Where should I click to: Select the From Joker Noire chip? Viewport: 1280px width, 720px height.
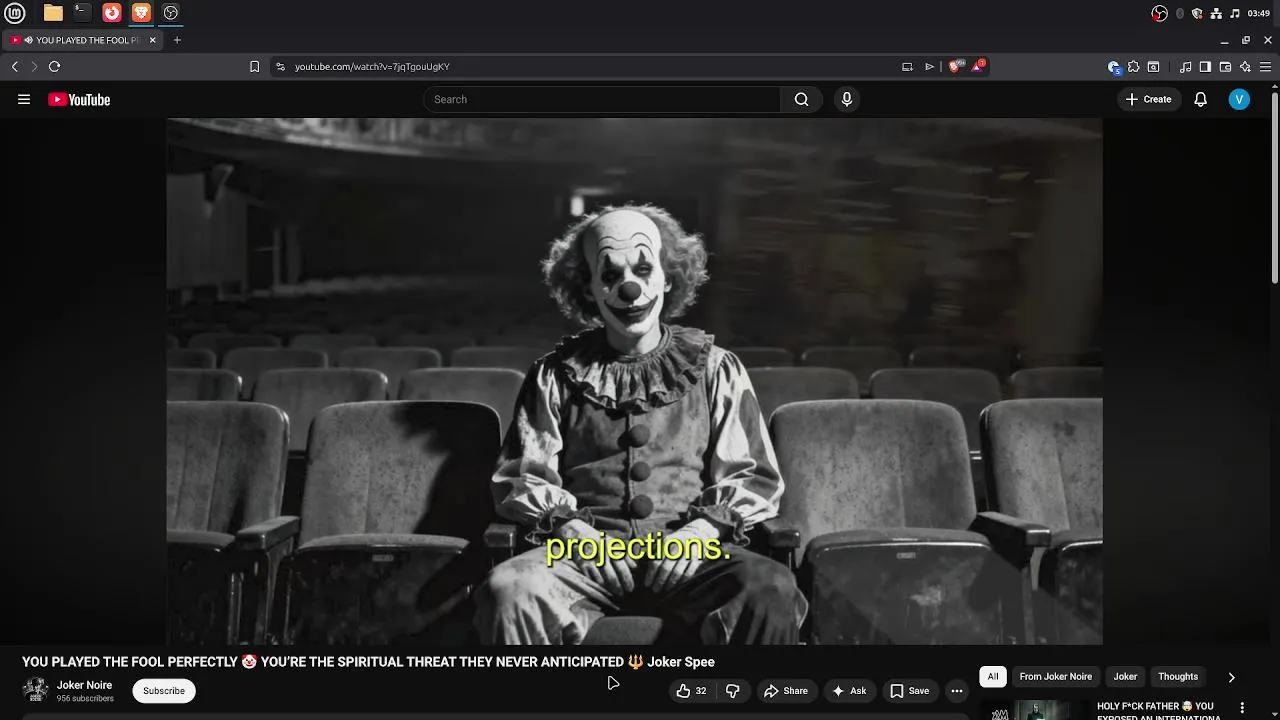coord(1056,677)
